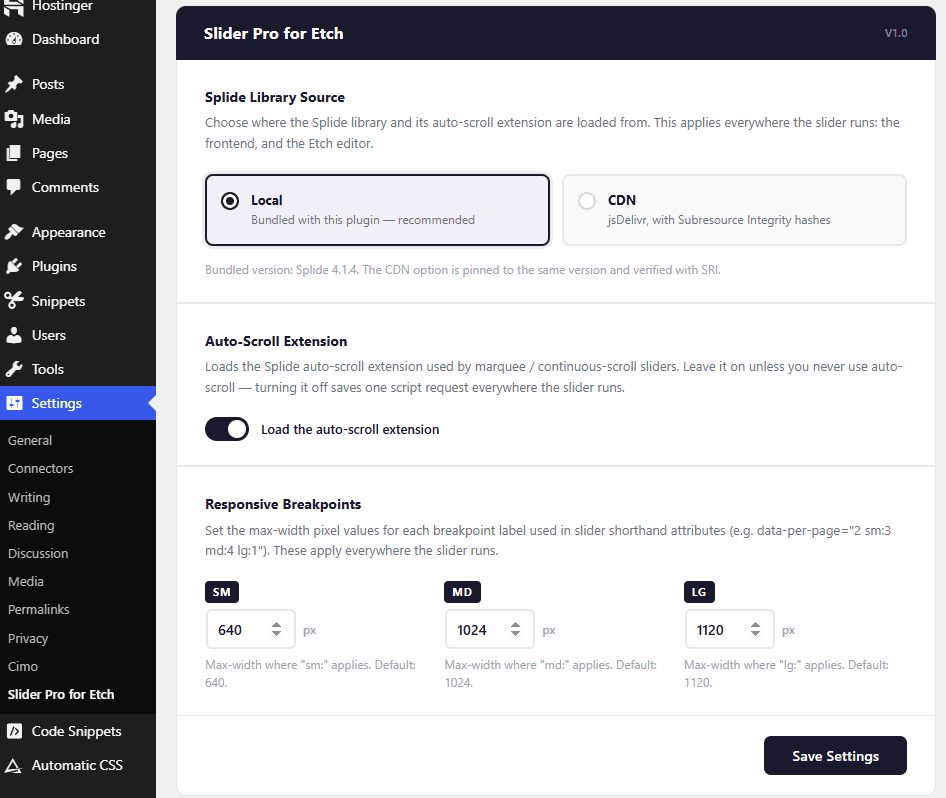Screen dimensions: 946x798
Task: Select the Local library source radio
Action: 230,201
